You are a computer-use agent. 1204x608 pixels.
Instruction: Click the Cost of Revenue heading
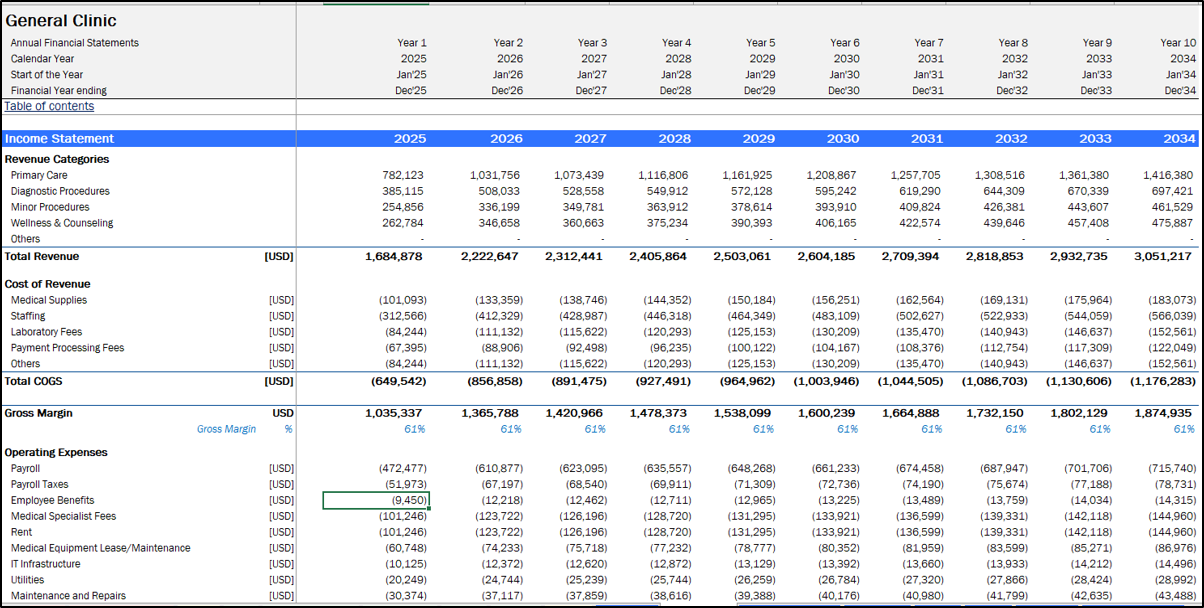(x=47, y=284)
